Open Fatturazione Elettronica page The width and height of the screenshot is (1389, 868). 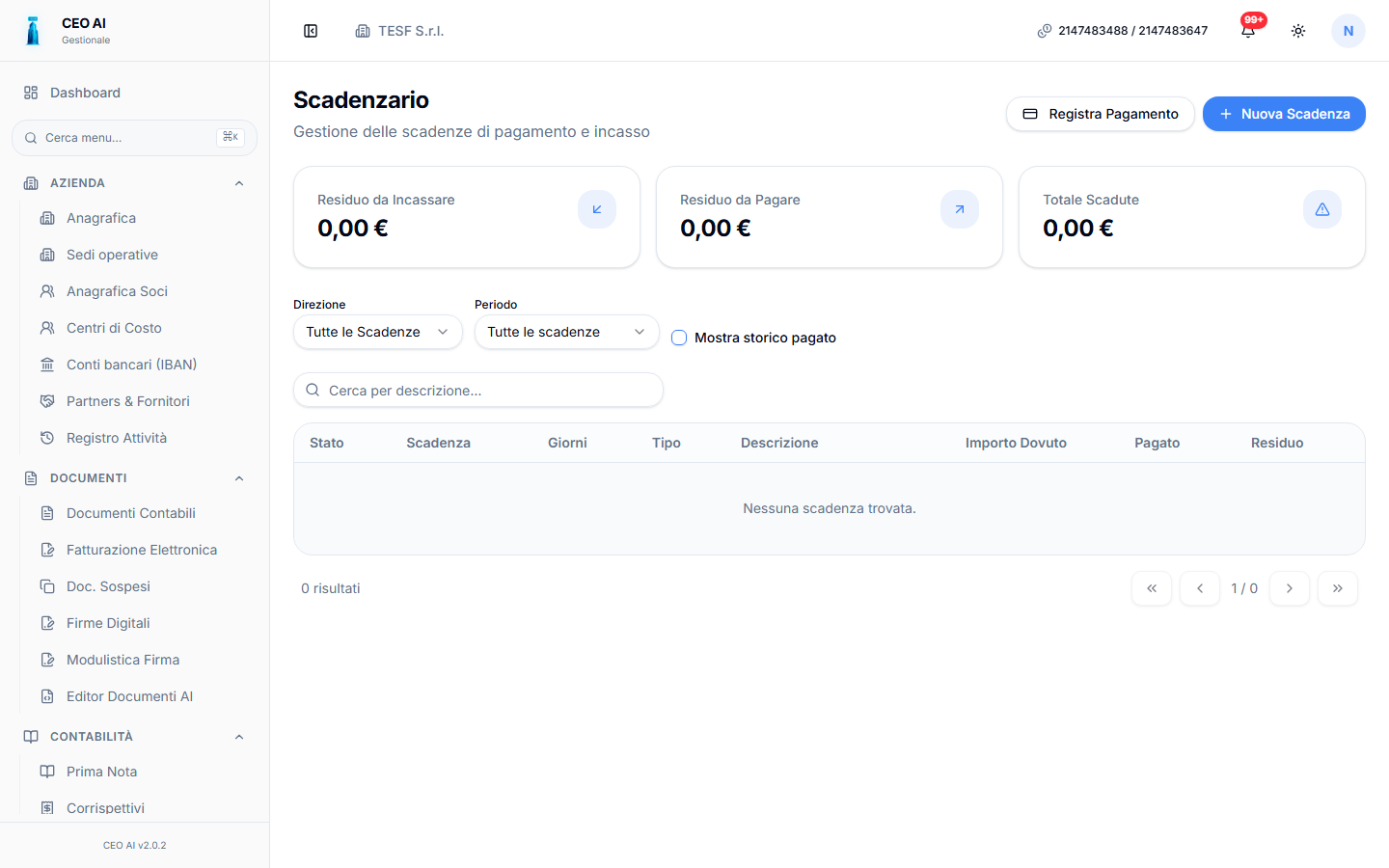[141, 550]
